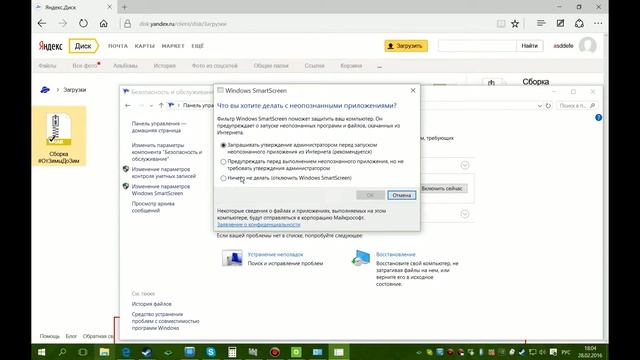Open the Диск service badge

[83, 46]
